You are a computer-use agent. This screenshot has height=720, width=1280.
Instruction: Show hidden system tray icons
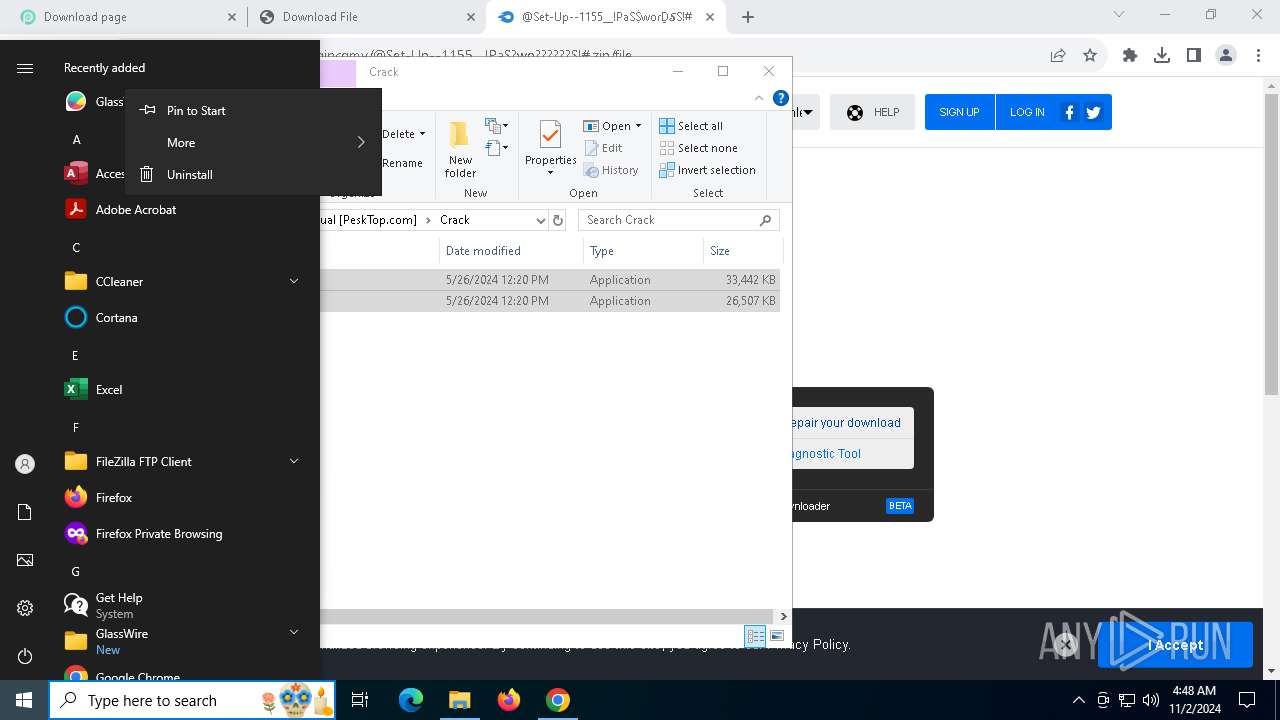coord(1078,700)
